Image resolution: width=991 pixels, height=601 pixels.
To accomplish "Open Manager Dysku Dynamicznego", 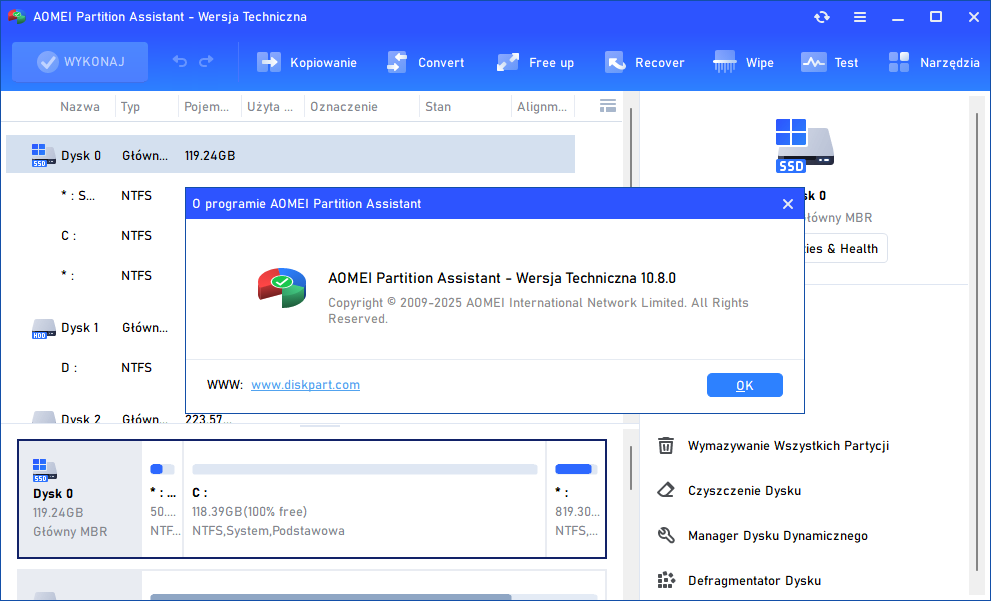I will tap(778, 536).
